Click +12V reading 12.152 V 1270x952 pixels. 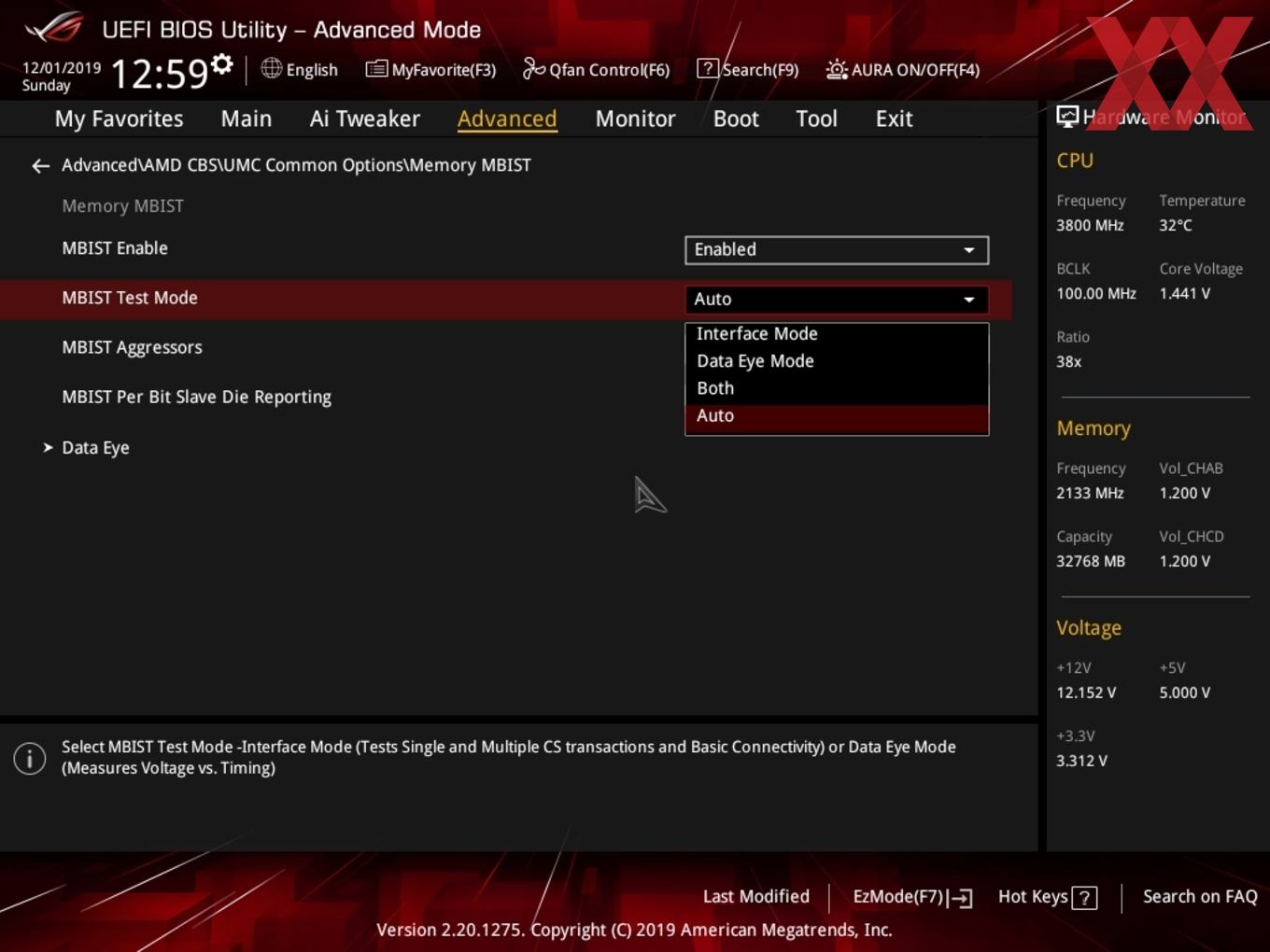pos(1086,693)
